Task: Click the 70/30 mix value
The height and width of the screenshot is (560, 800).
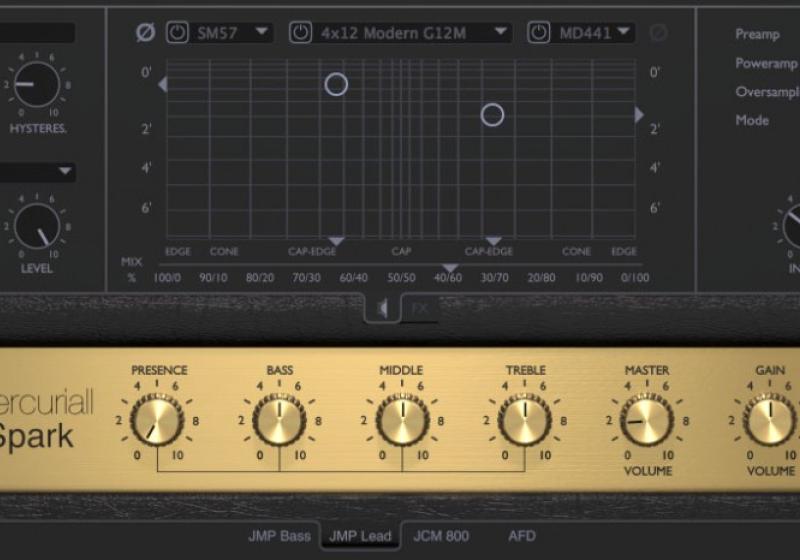Action: [306, 278]
